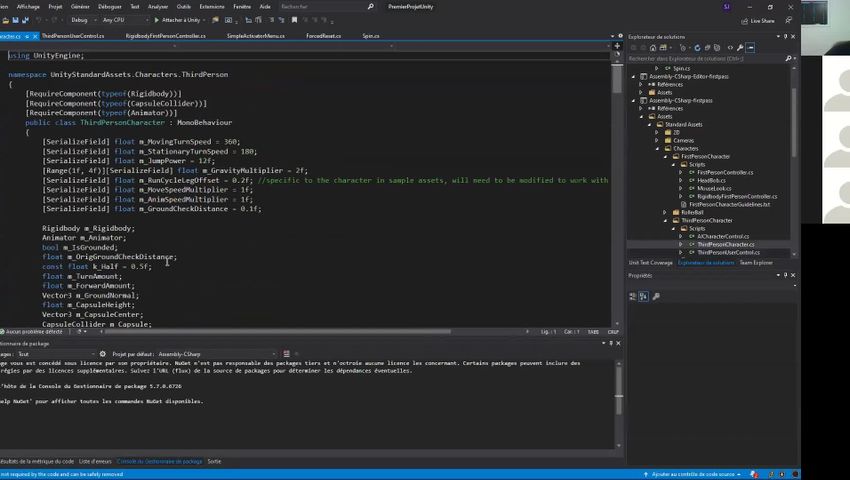Image resolution: width=850 pixels, height=480 pixels.
Task: Click the Rechercher search field in title bar
Action: point(323,7)
